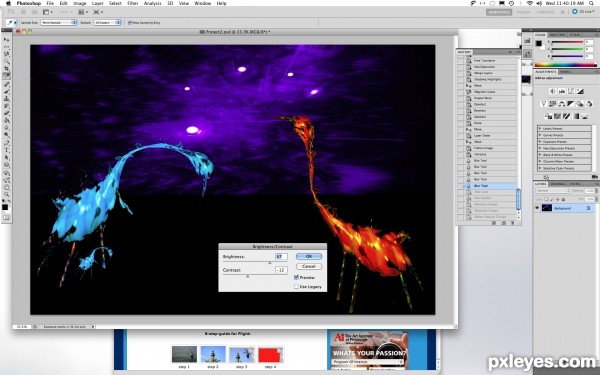The width and height of the screenshot is (600, 375).
Task: Click the Brightness slider handle
Action: coord(269,262)
